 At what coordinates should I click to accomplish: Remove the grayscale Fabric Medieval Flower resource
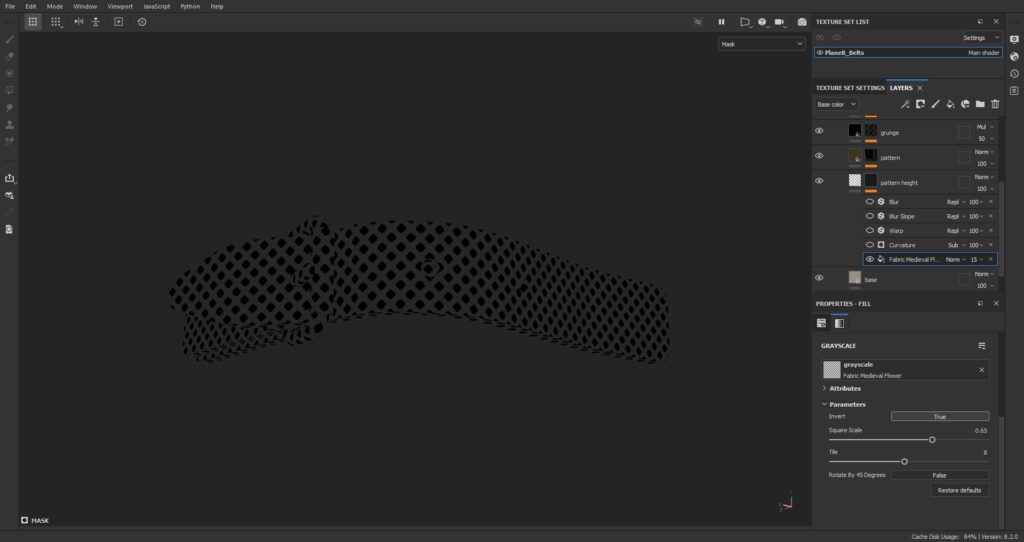point(981,370)
